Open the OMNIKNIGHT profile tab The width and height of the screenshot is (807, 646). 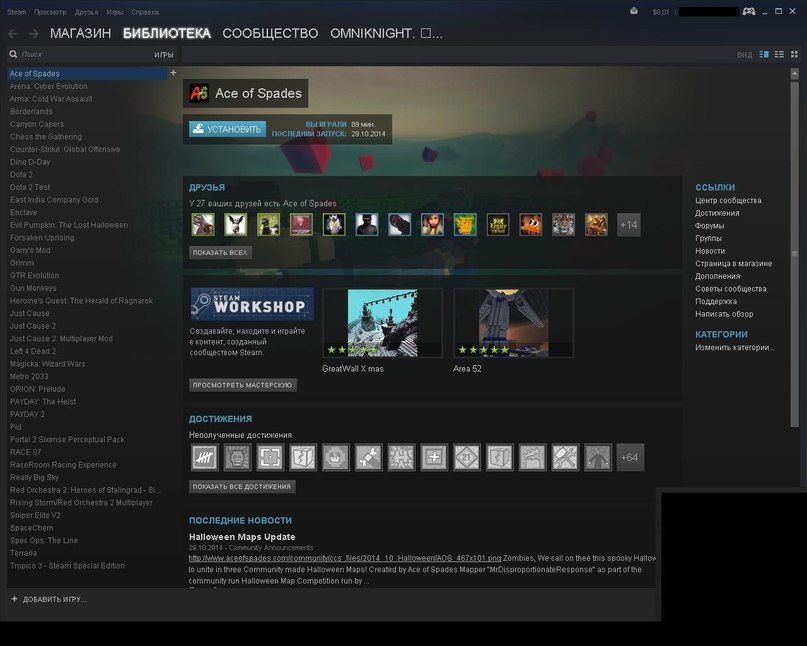point(387,33)
